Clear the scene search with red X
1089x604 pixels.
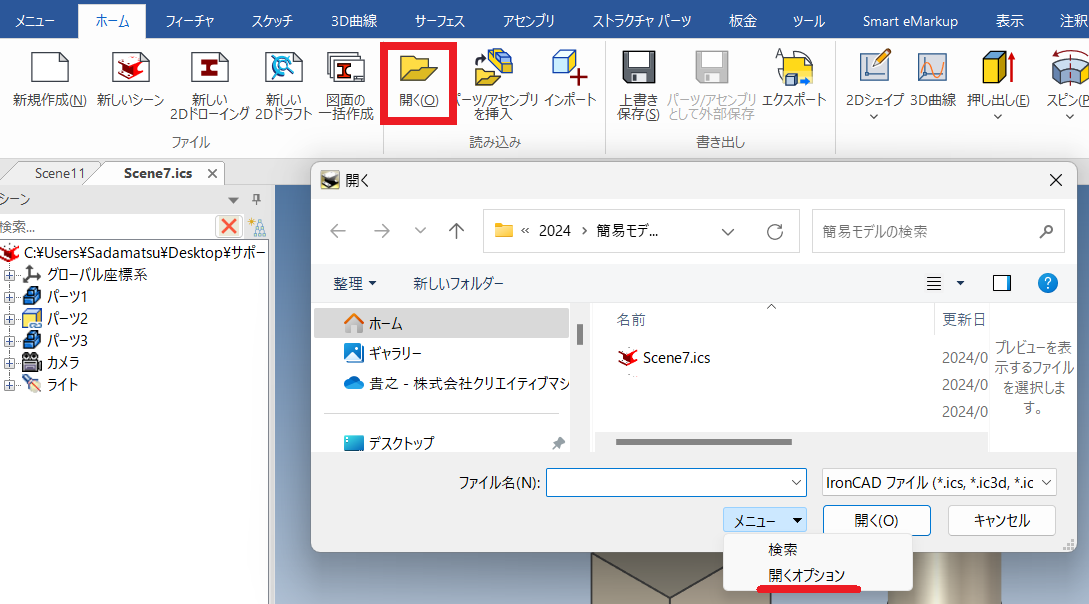tap(228, 226)
